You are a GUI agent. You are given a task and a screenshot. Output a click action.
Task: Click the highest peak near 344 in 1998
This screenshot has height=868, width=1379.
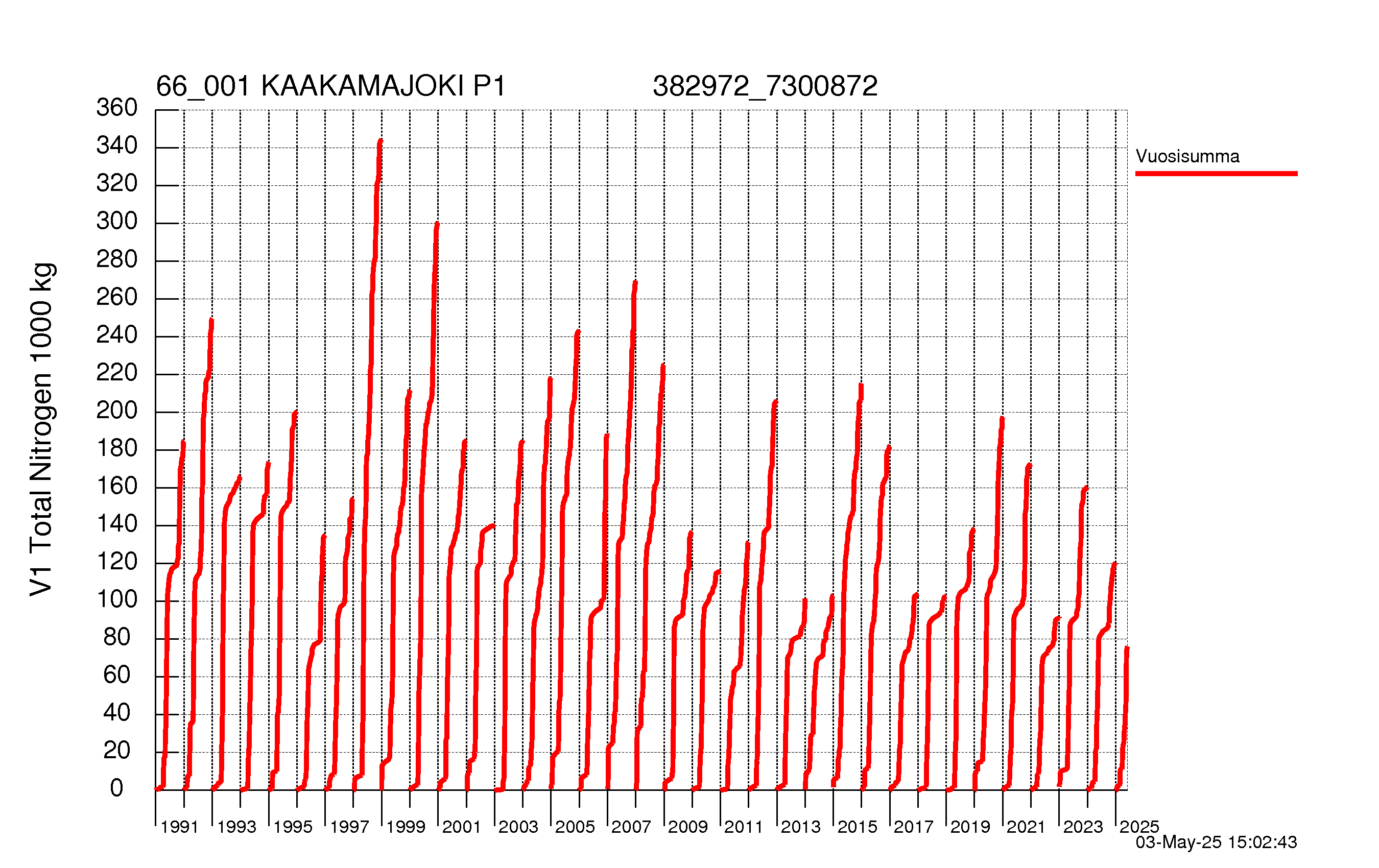pos(381,141)
